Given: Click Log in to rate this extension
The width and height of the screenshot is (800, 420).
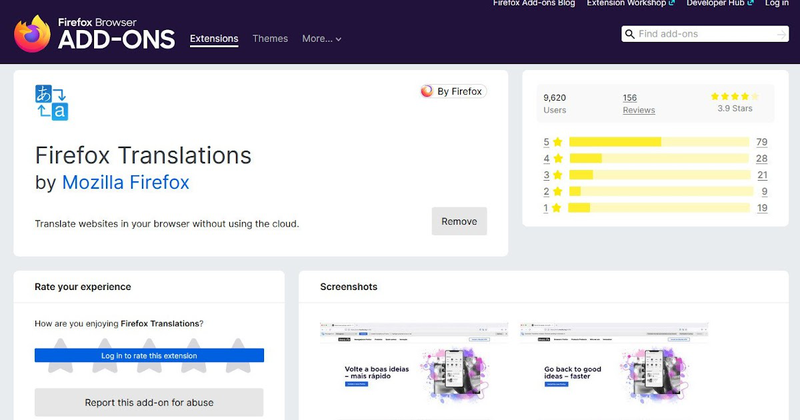Looking at the screenshot, I should pyautogui.click(x=149, y=355).
